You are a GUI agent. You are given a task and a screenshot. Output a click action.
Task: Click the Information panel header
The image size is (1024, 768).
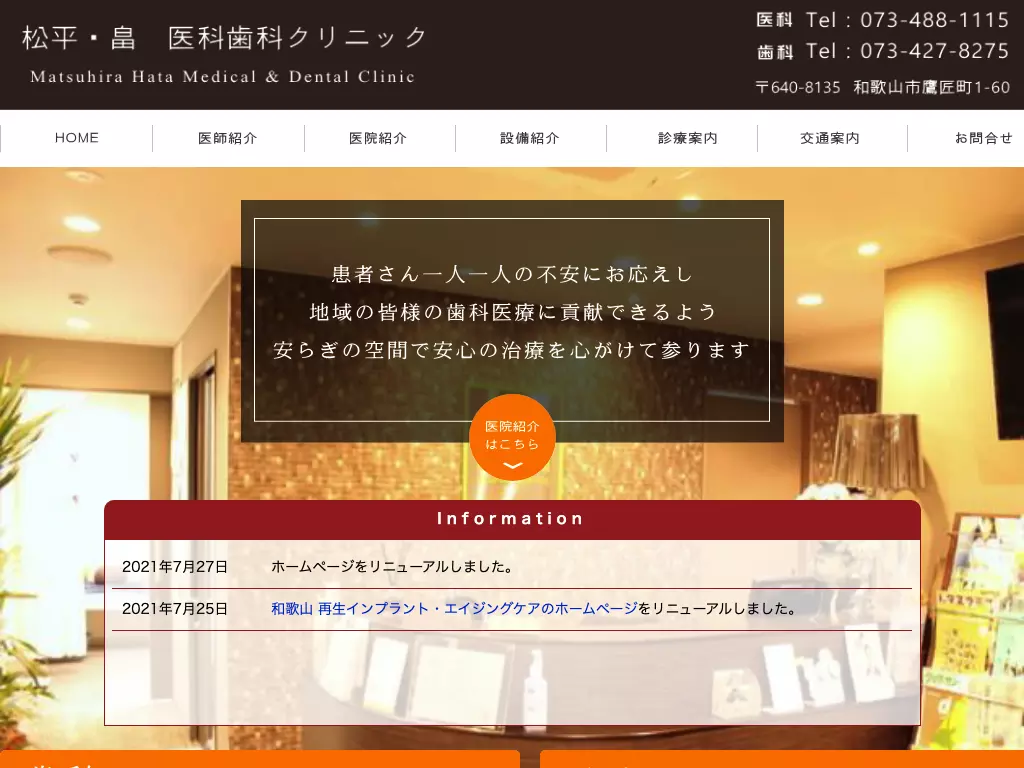512,519
